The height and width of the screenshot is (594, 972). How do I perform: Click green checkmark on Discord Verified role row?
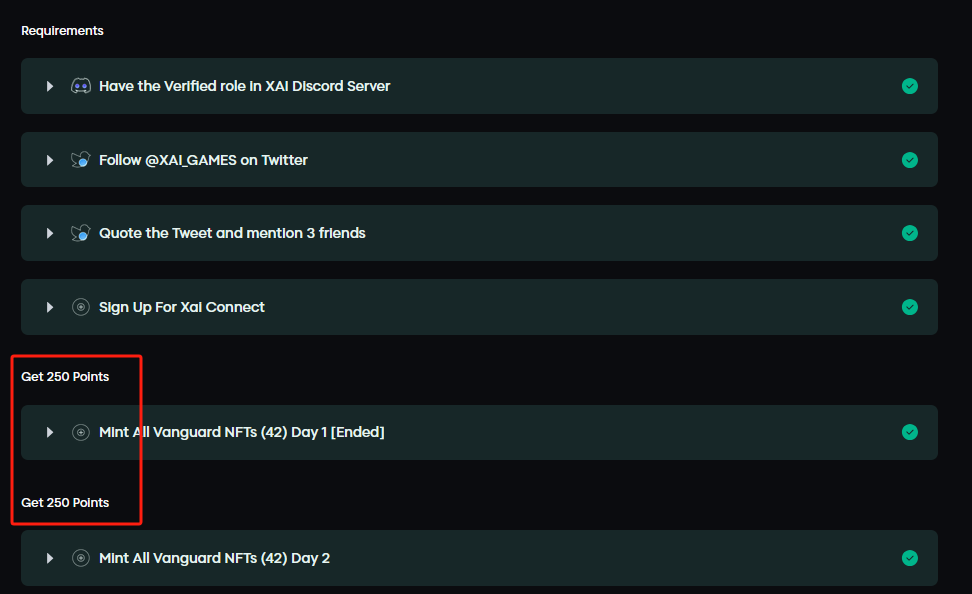click(909, 86)
